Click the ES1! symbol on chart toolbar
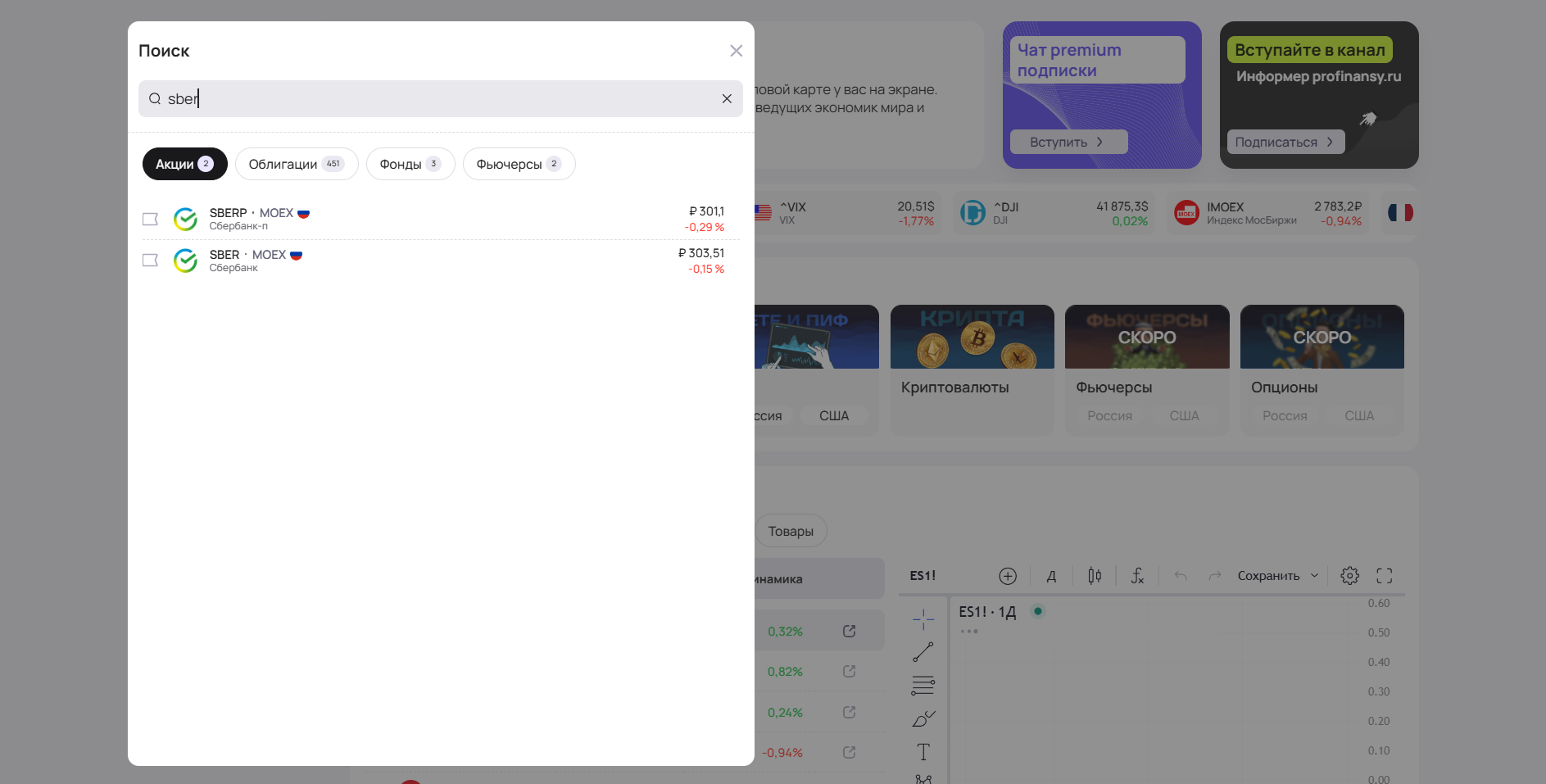 (x=923, y=576)
